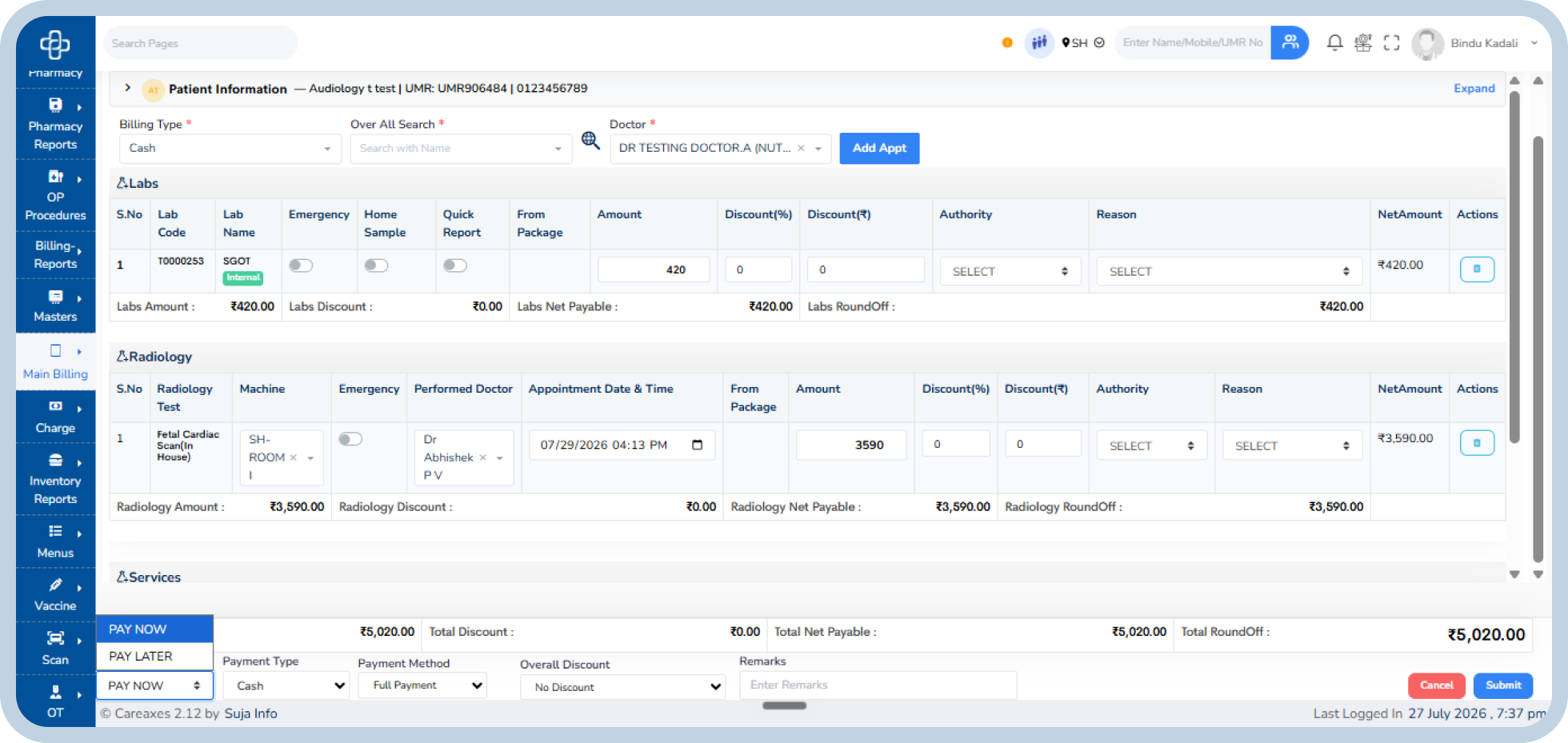Open OP Procedures sidebar menu
Image resolution: width=1568 pixels, height=743 pixels.
55,195
